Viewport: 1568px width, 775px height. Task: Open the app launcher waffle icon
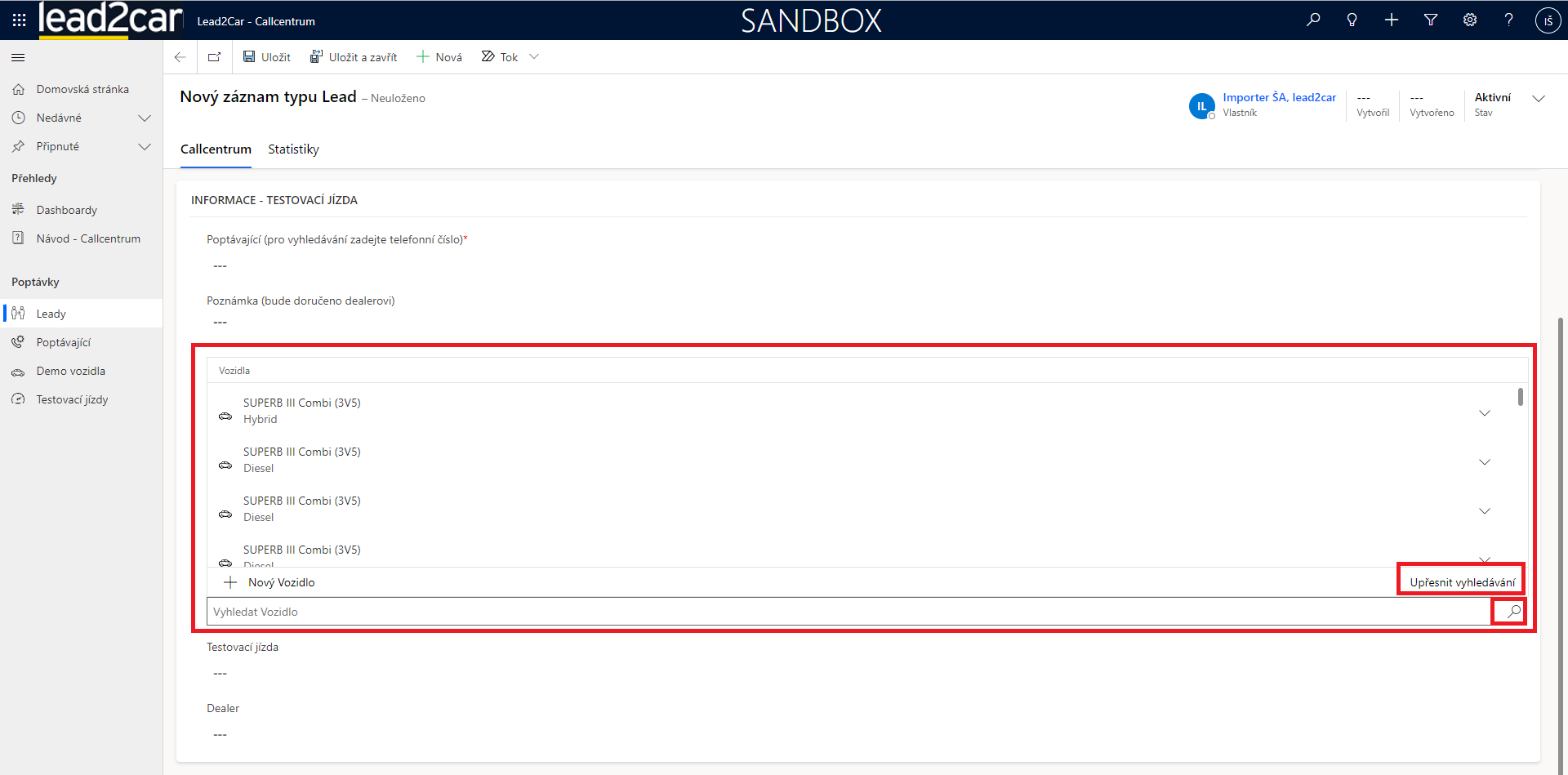[x=19, y=20]
